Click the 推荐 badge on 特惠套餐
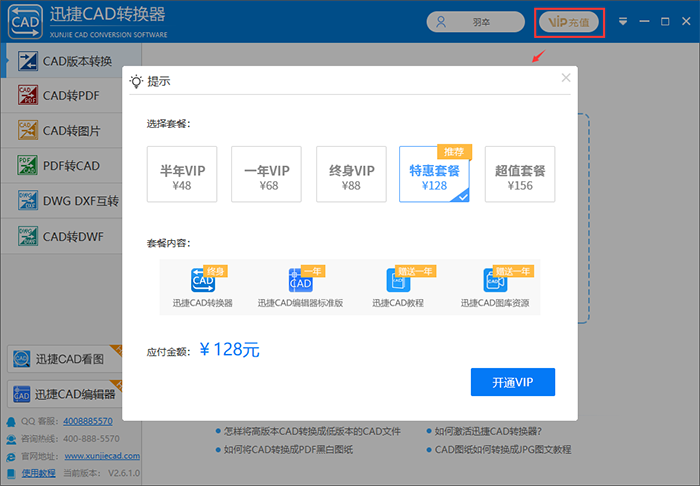 click(x=454, y=152)
